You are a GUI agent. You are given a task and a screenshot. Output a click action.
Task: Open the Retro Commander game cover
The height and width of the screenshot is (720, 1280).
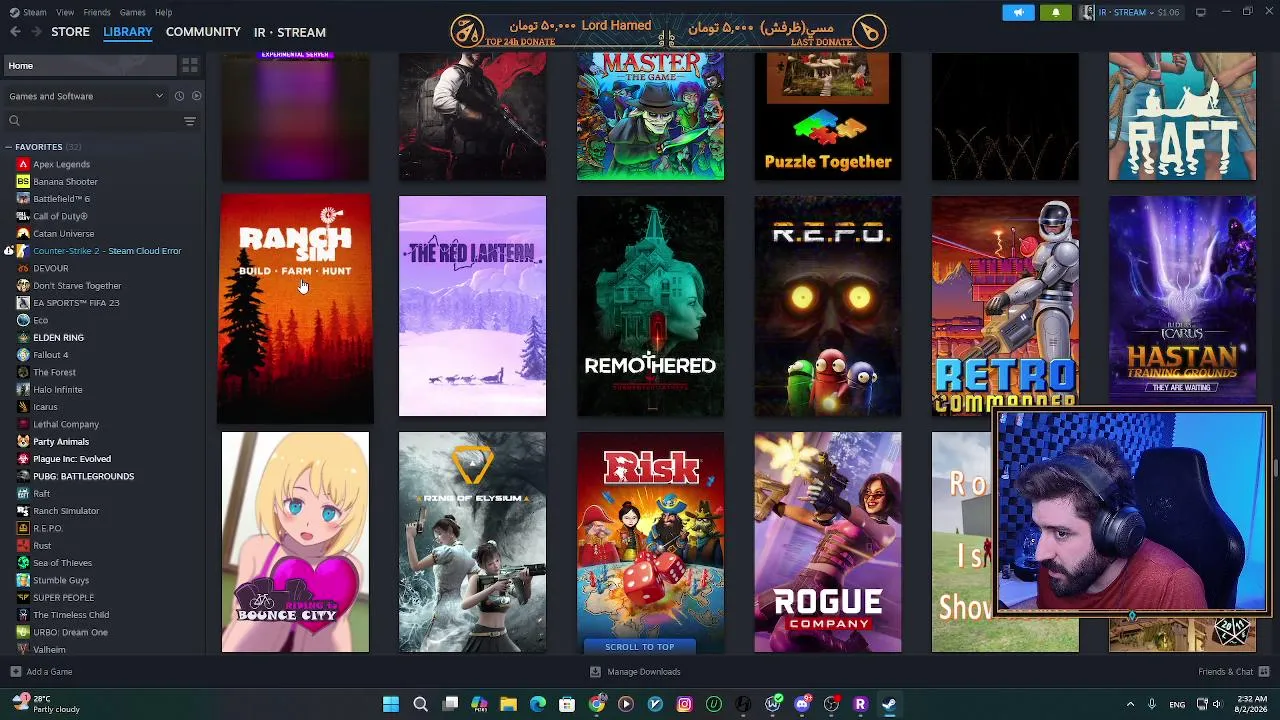(1005, 304)
